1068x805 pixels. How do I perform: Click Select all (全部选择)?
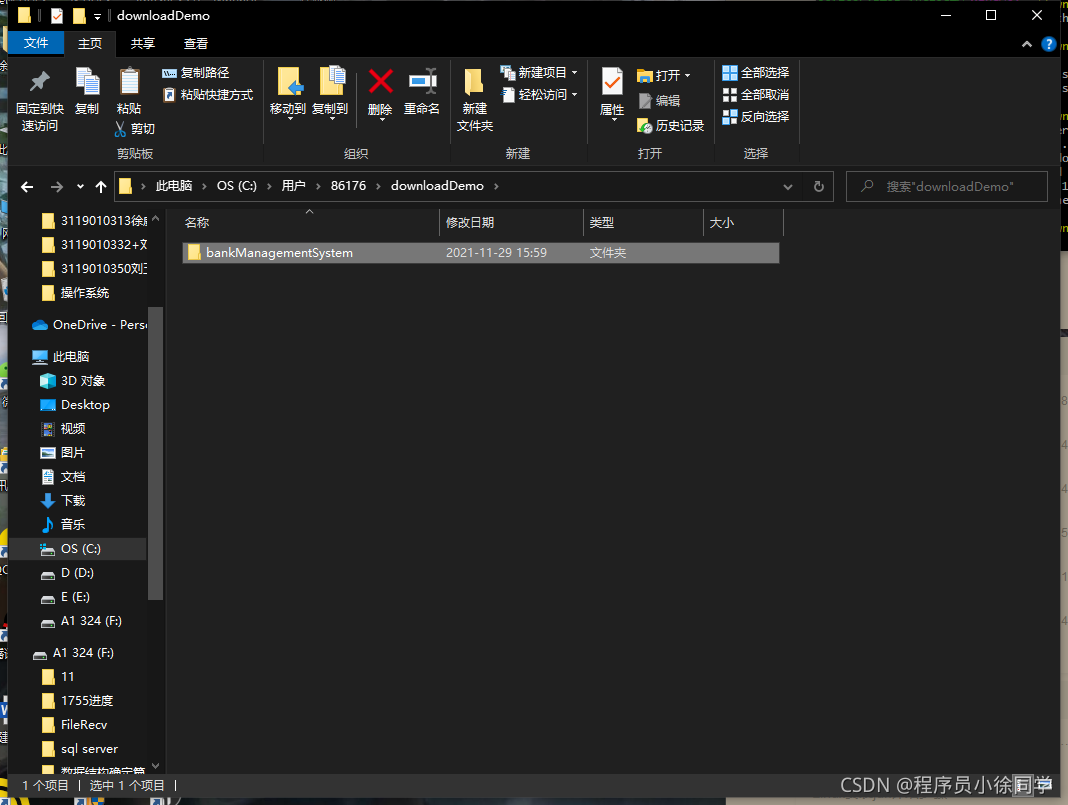click(755, 72)
